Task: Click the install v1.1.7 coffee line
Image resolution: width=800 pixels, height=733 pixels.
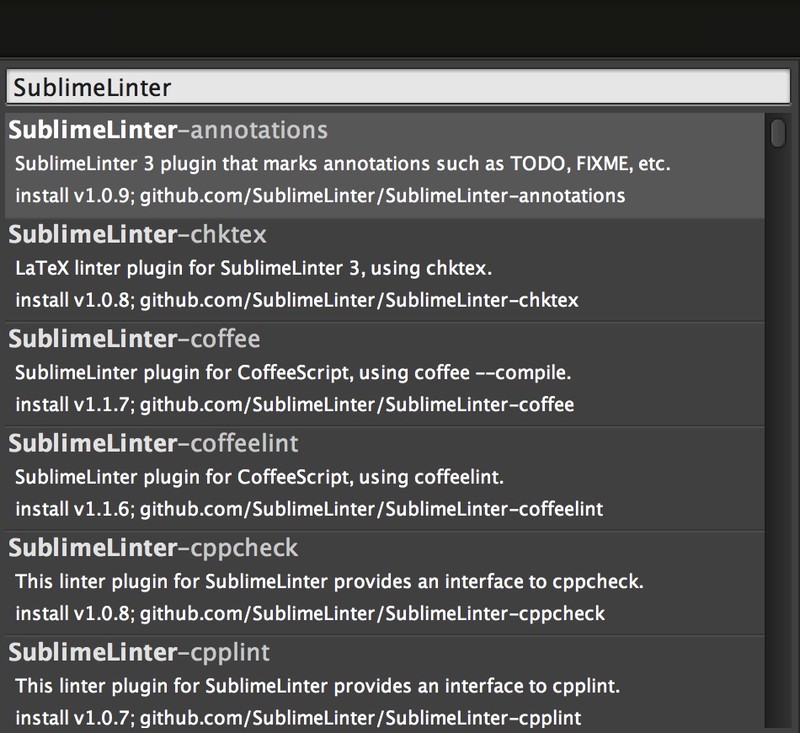Action: click(x=294, y=405)
